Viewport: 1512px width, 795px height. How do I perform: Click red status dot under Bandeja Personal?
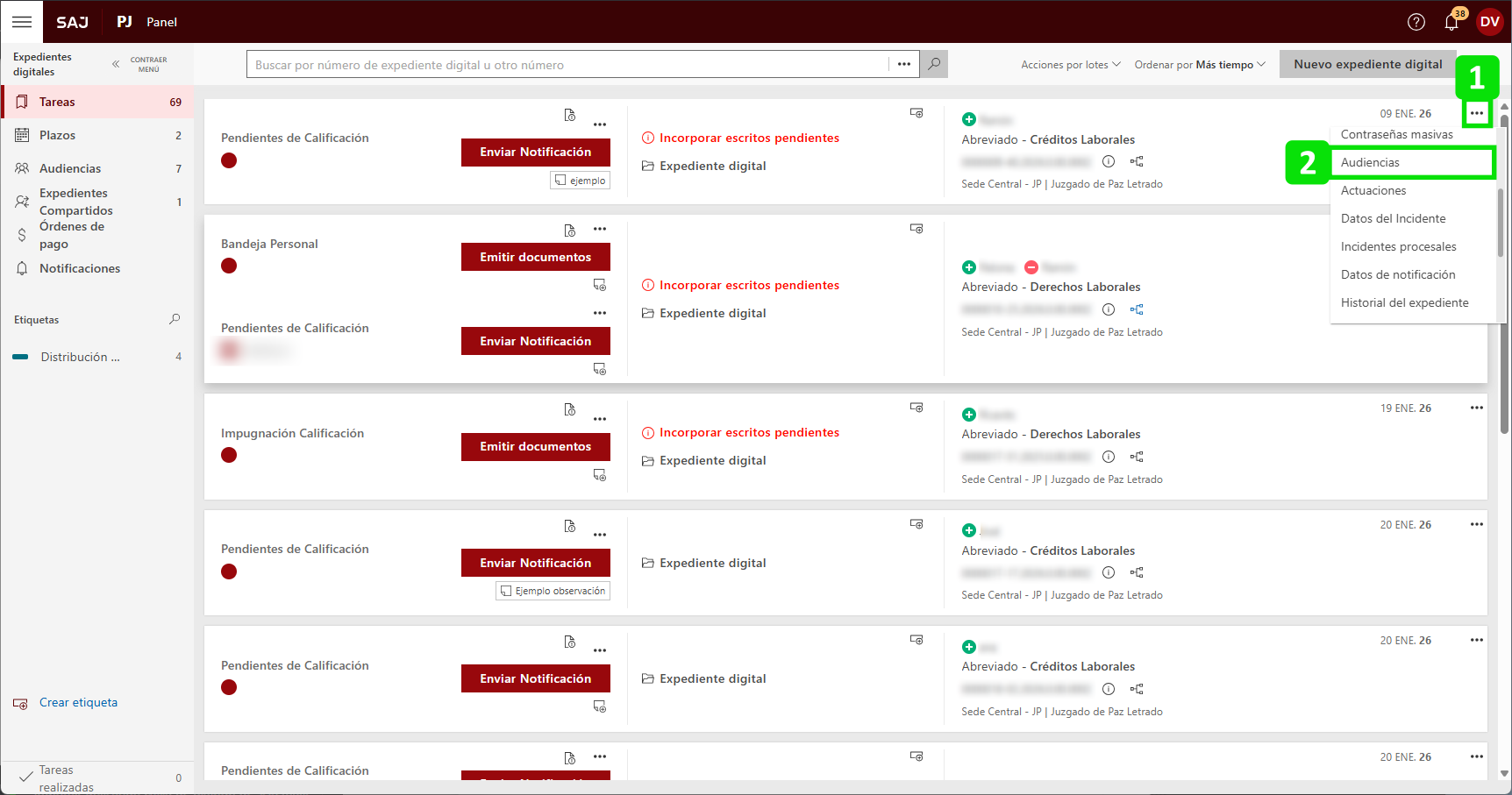(229, 266)
